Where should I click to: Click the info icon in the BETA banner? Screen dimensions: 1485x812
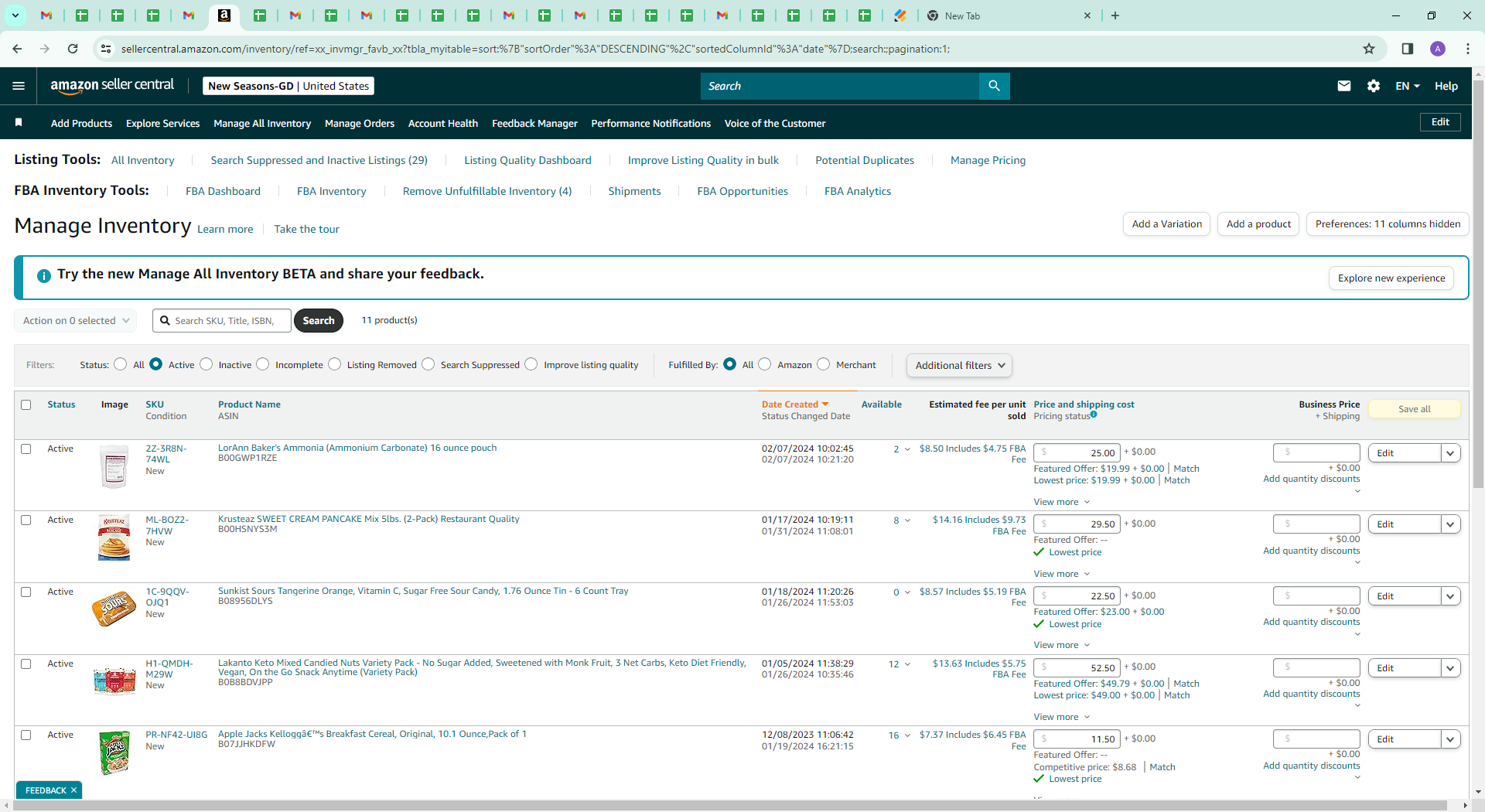point(44,275)
